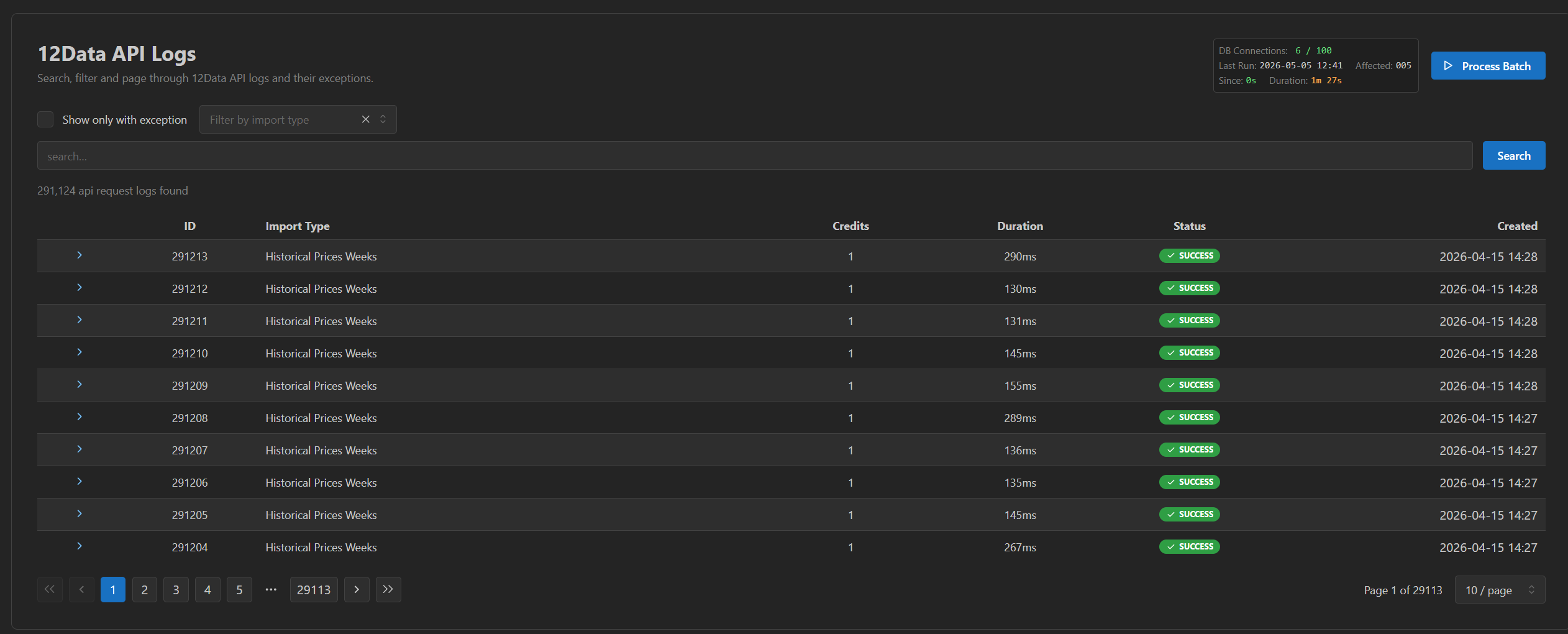Image resolution: width=1568 pixels, height=634 pixels.
Task: Click the 291,124 api request logs found text
Action: coord(112,191)
